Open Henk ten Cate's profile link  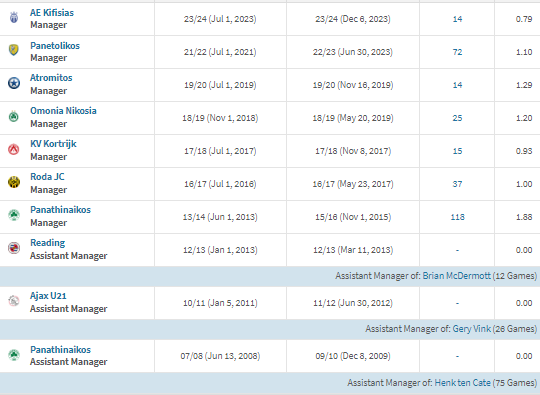(462, 383)
